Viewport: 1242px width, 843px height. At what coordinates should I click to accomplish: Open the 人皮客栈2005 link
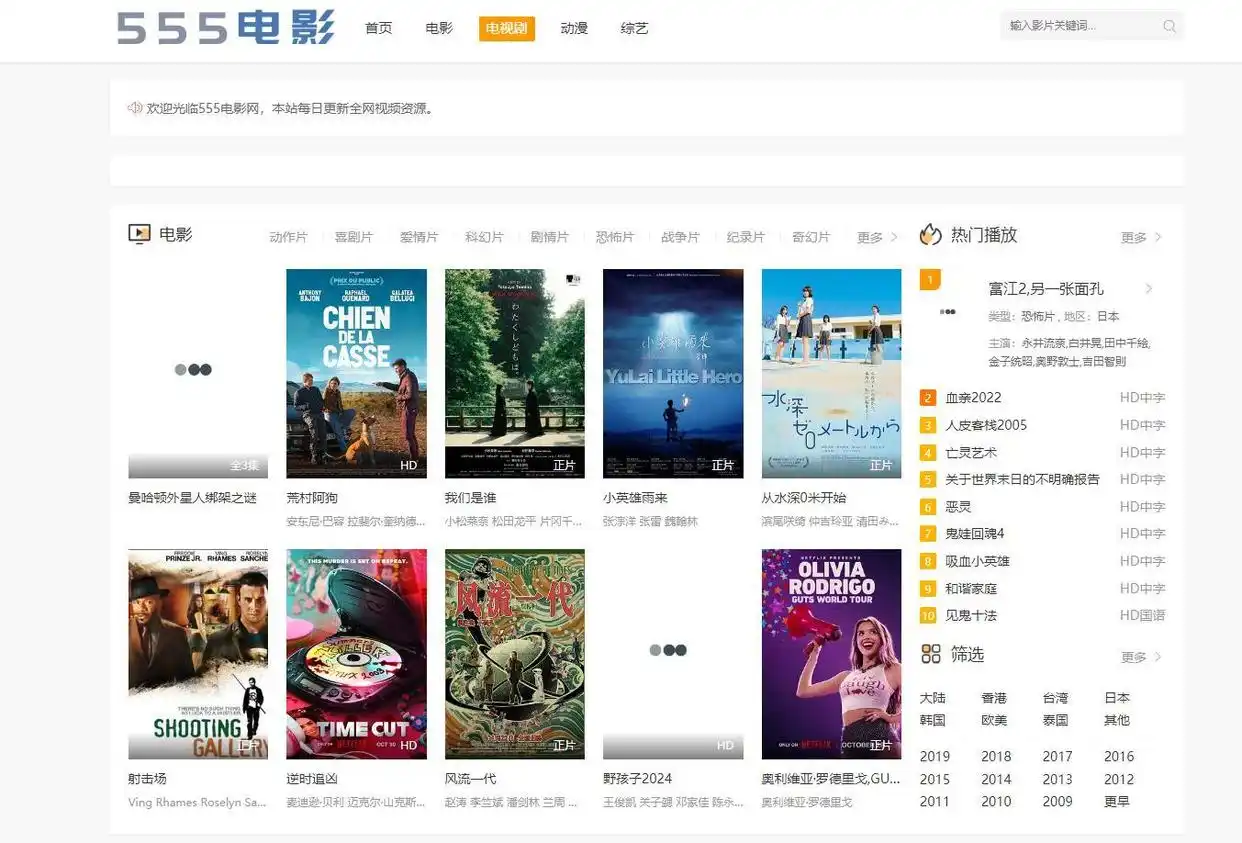(988, 425)
